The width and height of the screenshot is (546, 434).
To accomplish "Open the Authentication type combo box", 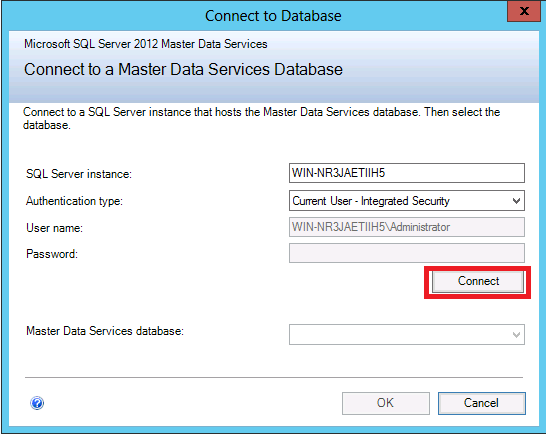I will point(407,201).
